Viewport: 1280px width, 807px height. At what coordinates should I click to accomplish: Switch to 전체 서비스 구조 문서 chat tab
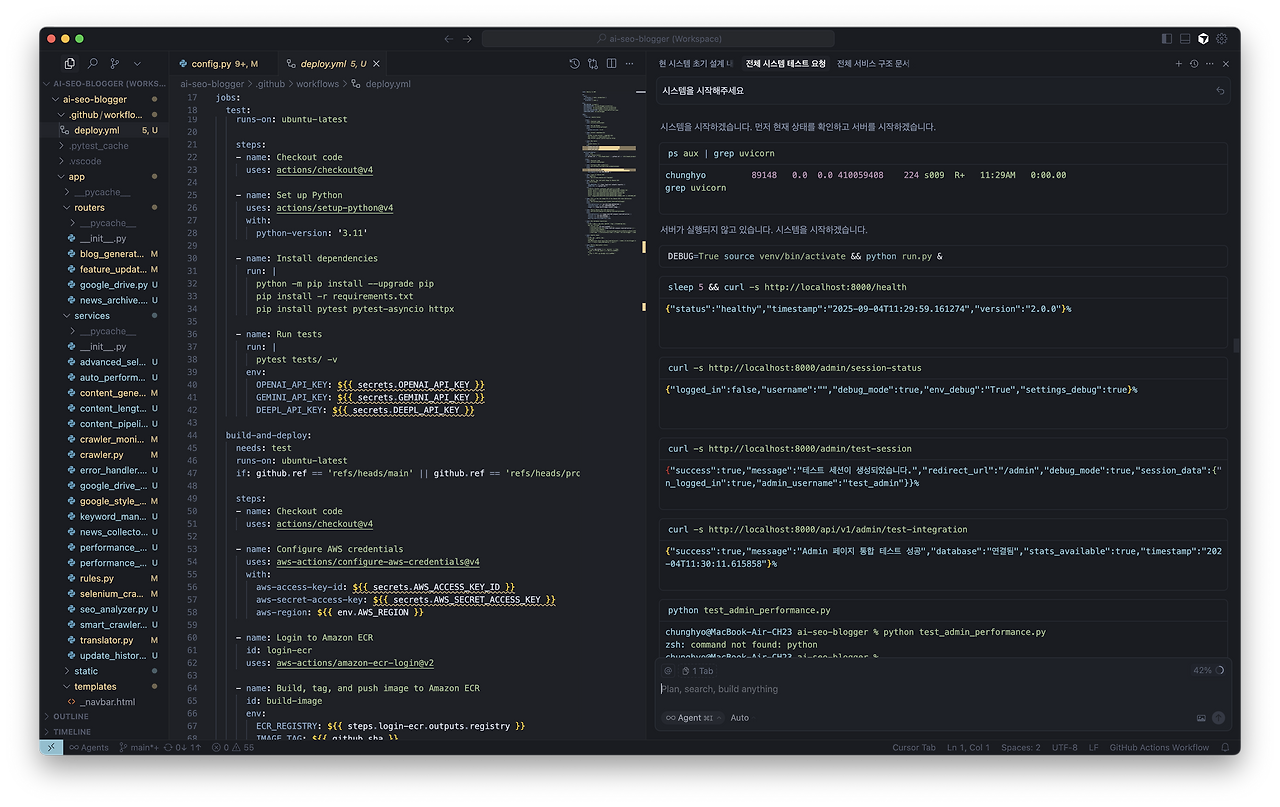coord(873,64)
